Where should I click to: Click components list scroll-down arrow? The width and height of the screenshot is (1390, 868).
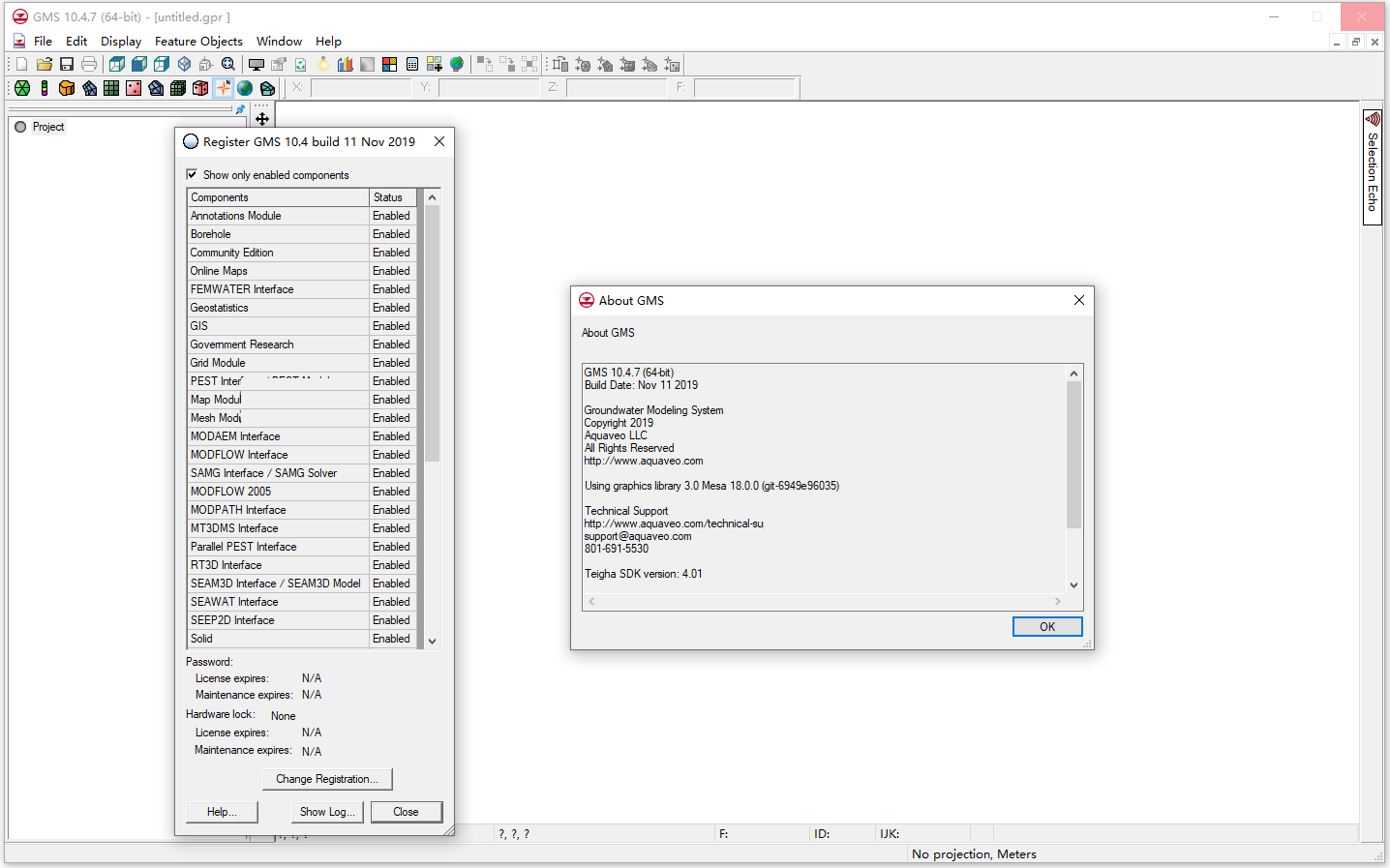[432, 641]
